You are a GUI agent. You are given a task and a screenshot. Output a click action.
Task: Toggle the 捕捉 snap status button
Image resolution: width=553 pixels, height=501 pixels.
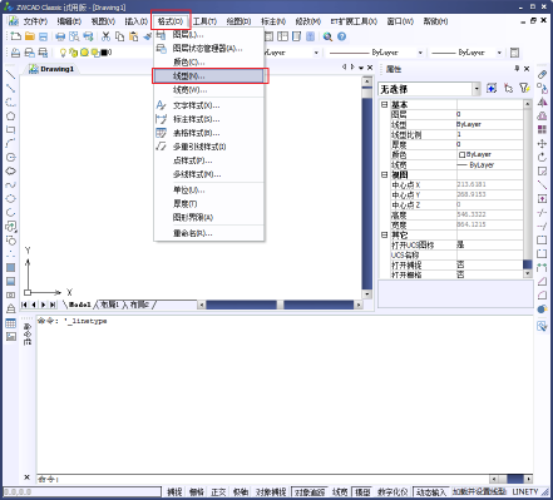coord(175,492)
